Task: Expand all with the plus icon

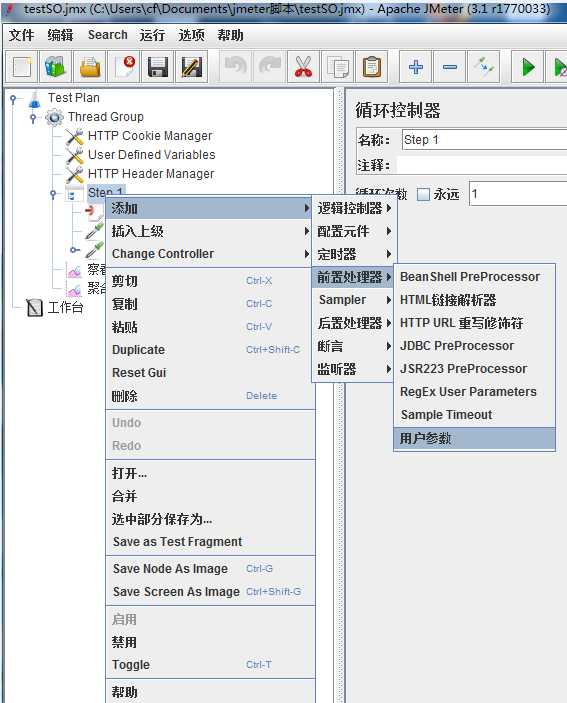Action: pyautogui.click(x=416, y=67)
